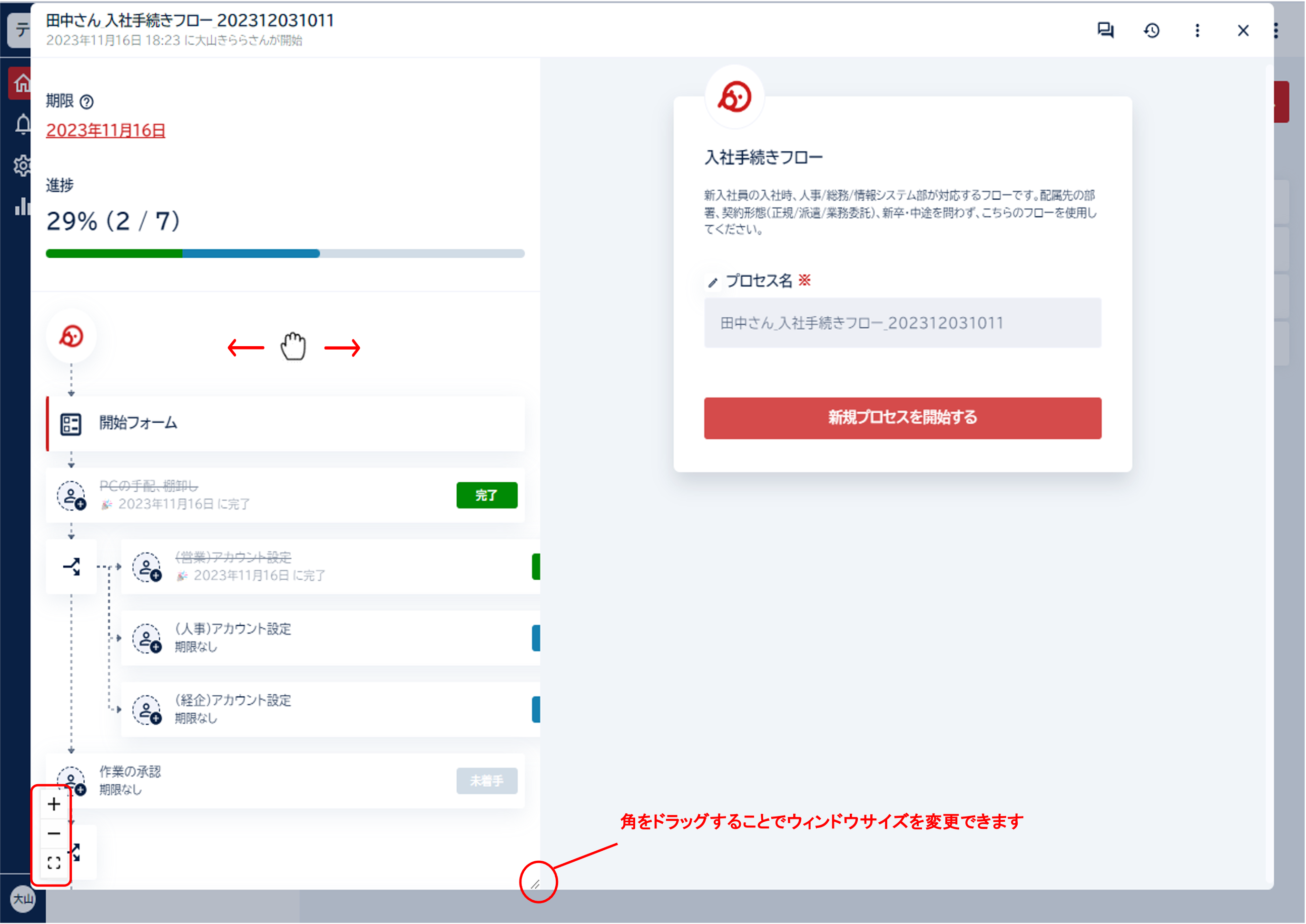Screen dimensions: 1306x924
Task: Click the window resize handle at corner
Action: pos(536,885)
